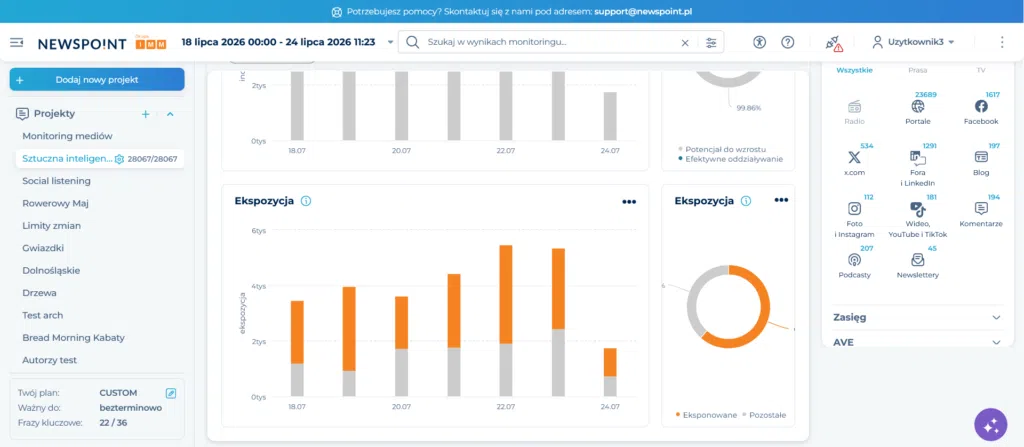Filter results by x.com source
The width and height of the screenshot is (1024, 447).
(x=854, y=163)
